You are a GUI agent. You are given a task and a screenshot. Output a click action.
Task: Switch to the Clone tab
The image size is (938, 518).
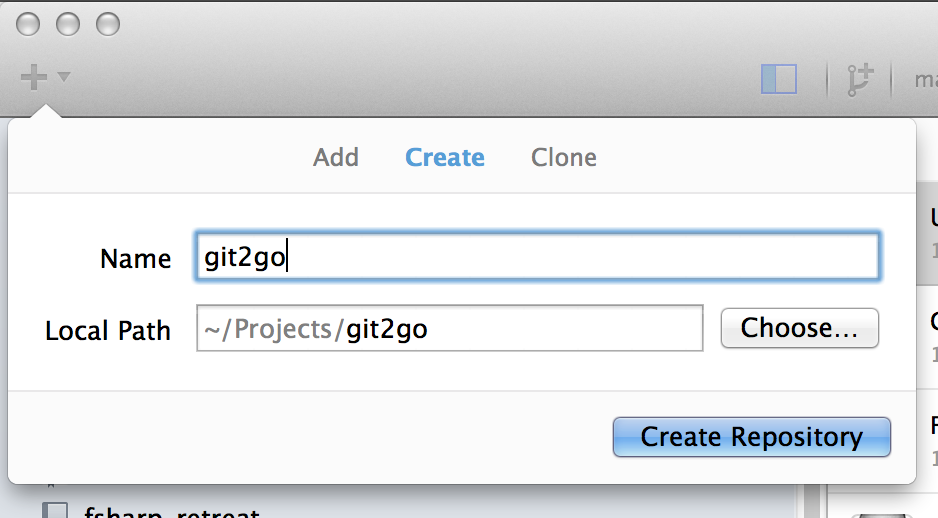click(564, 158)
